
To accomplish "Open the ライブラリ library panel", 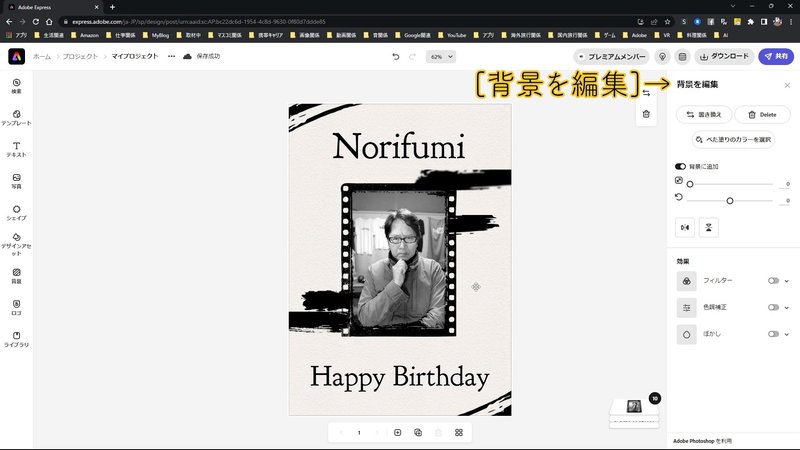I will [x=16, y=339].
